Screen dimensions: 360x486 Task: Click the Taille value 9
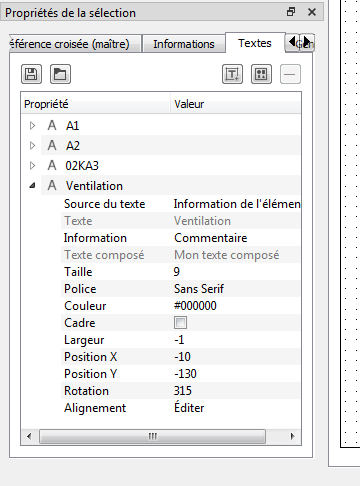click(x=177, y=272)
